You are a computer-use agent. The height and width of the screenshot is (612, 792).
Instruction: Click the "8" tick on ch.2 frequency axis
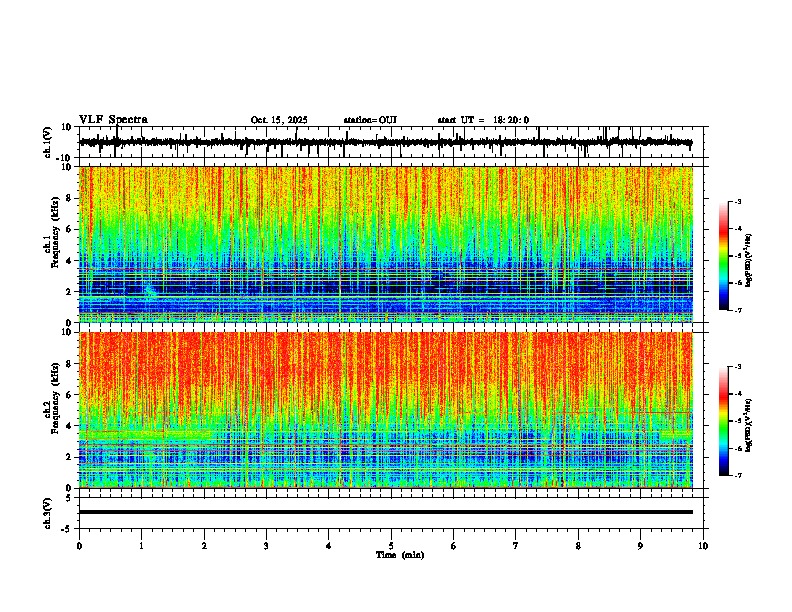tap(69, 364)
